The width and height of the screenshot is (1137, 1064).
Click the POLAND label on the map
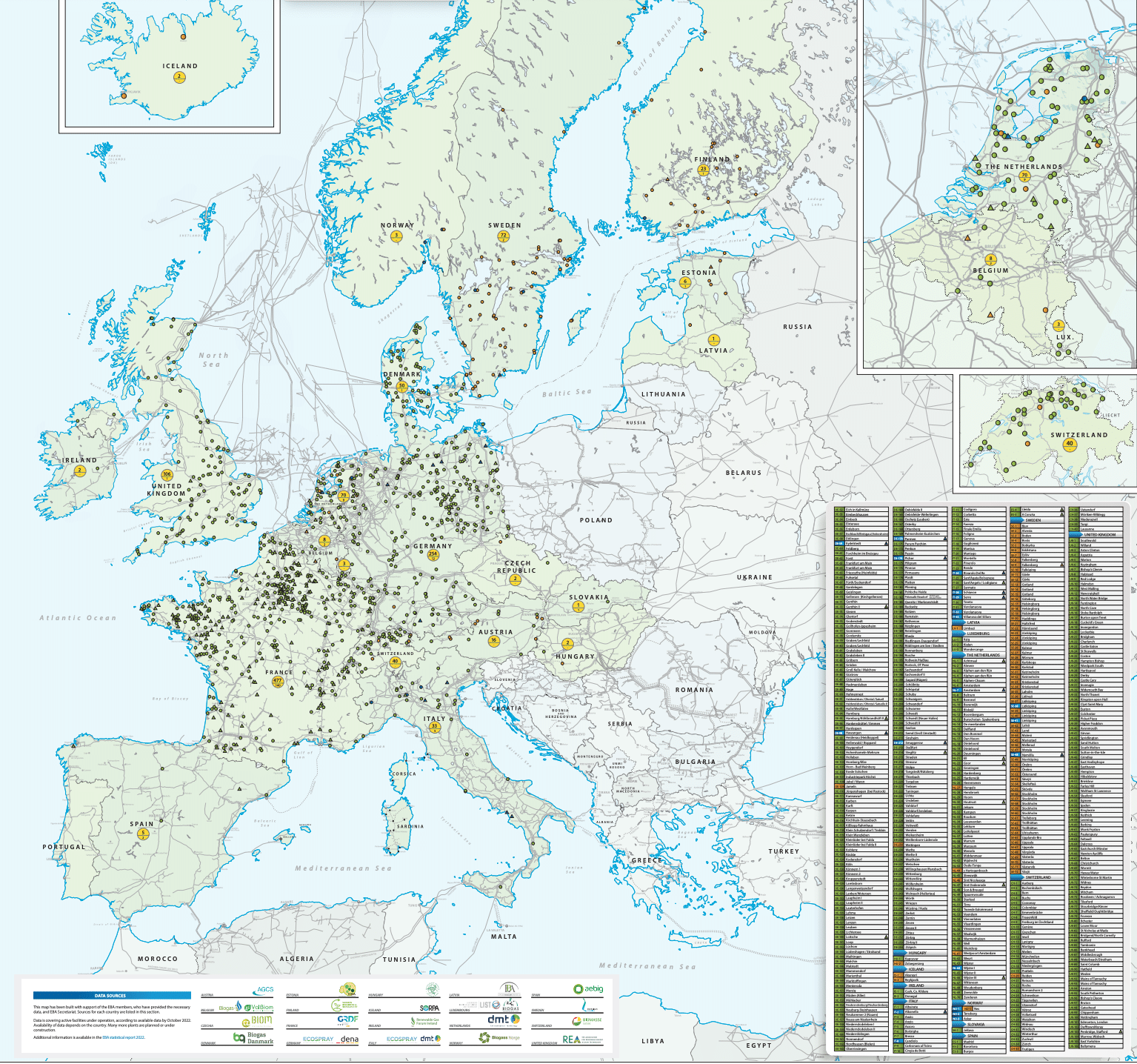coord(596,520)
